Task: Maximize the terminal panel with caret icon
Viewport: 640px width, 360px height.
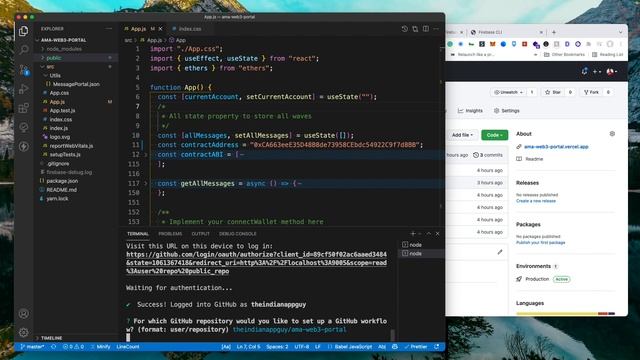Action: pyautogui.click(x=429, y=233)
